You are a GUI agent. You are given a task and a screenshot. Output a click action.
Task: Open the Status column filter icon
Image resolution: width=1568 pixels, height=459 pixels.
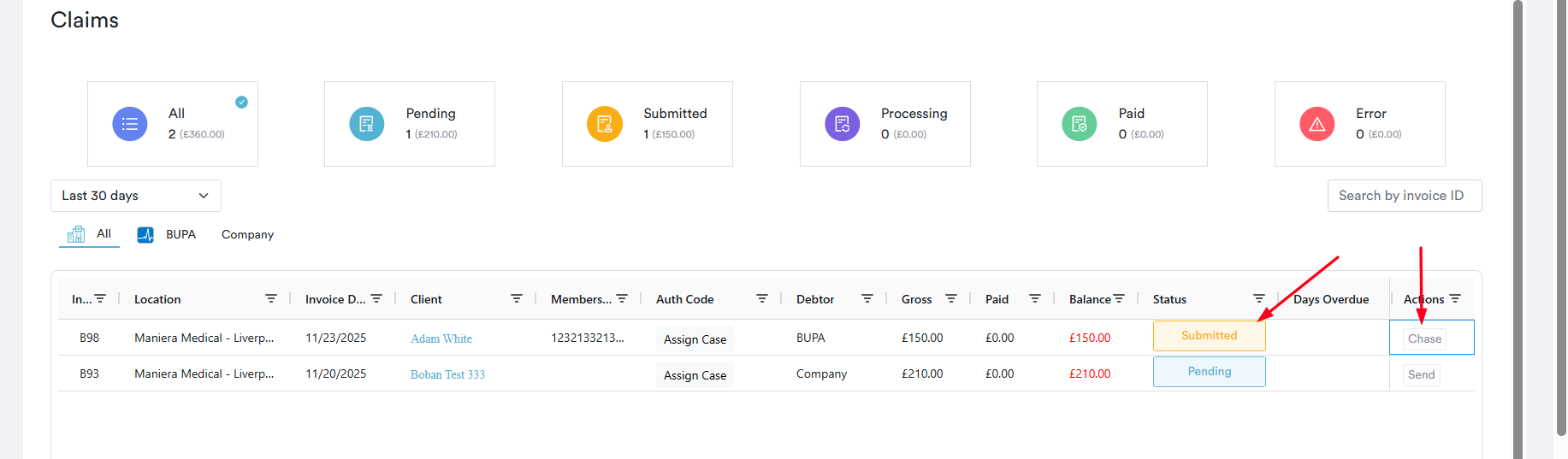(1259, 298)
